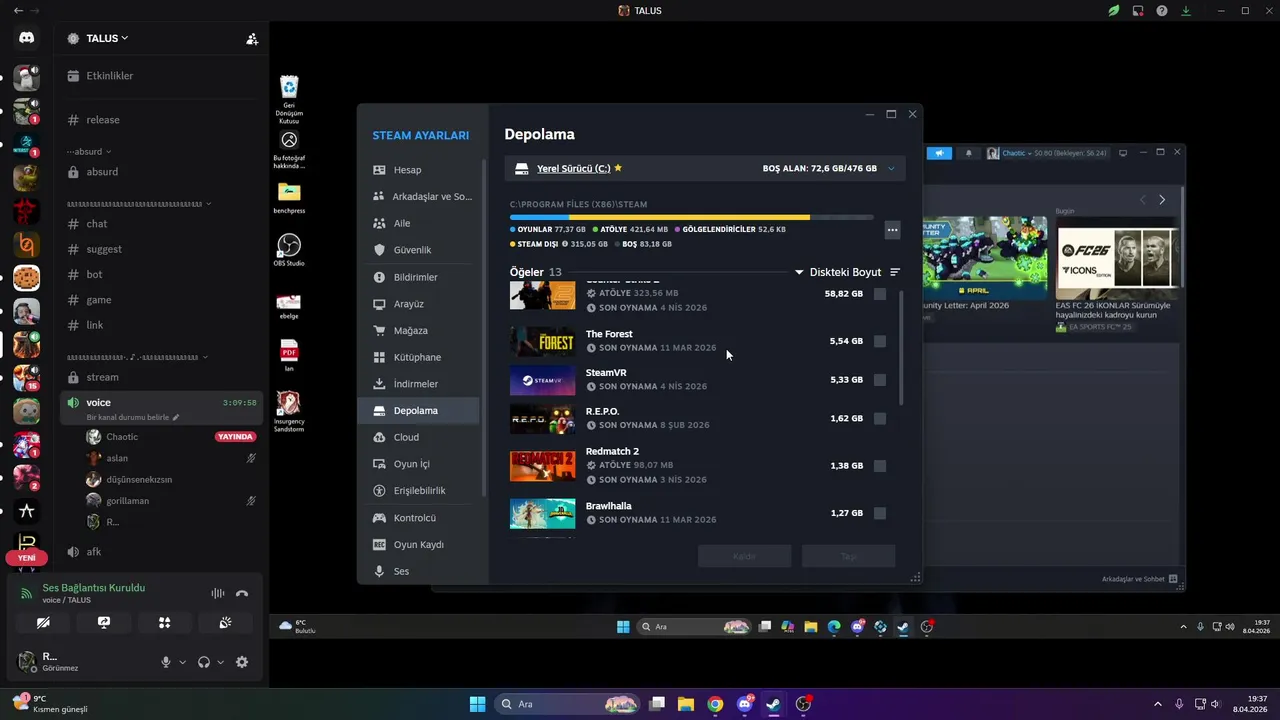
Task: Open the soundboard icon in voice panel
Action: (226, 622)
